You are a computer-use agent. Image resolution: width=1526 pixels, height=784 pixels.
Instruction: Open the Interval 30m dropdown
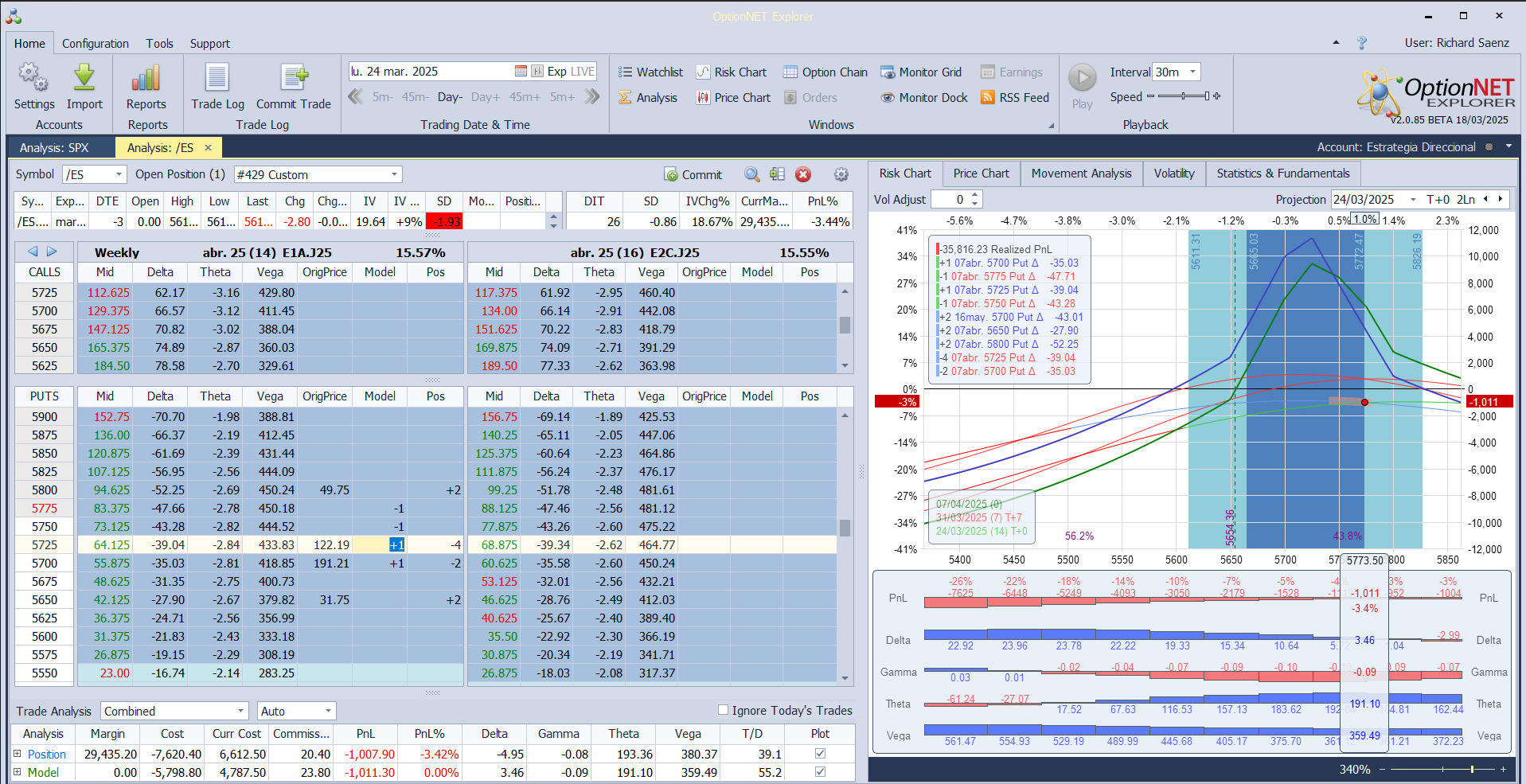(1192, 72)
